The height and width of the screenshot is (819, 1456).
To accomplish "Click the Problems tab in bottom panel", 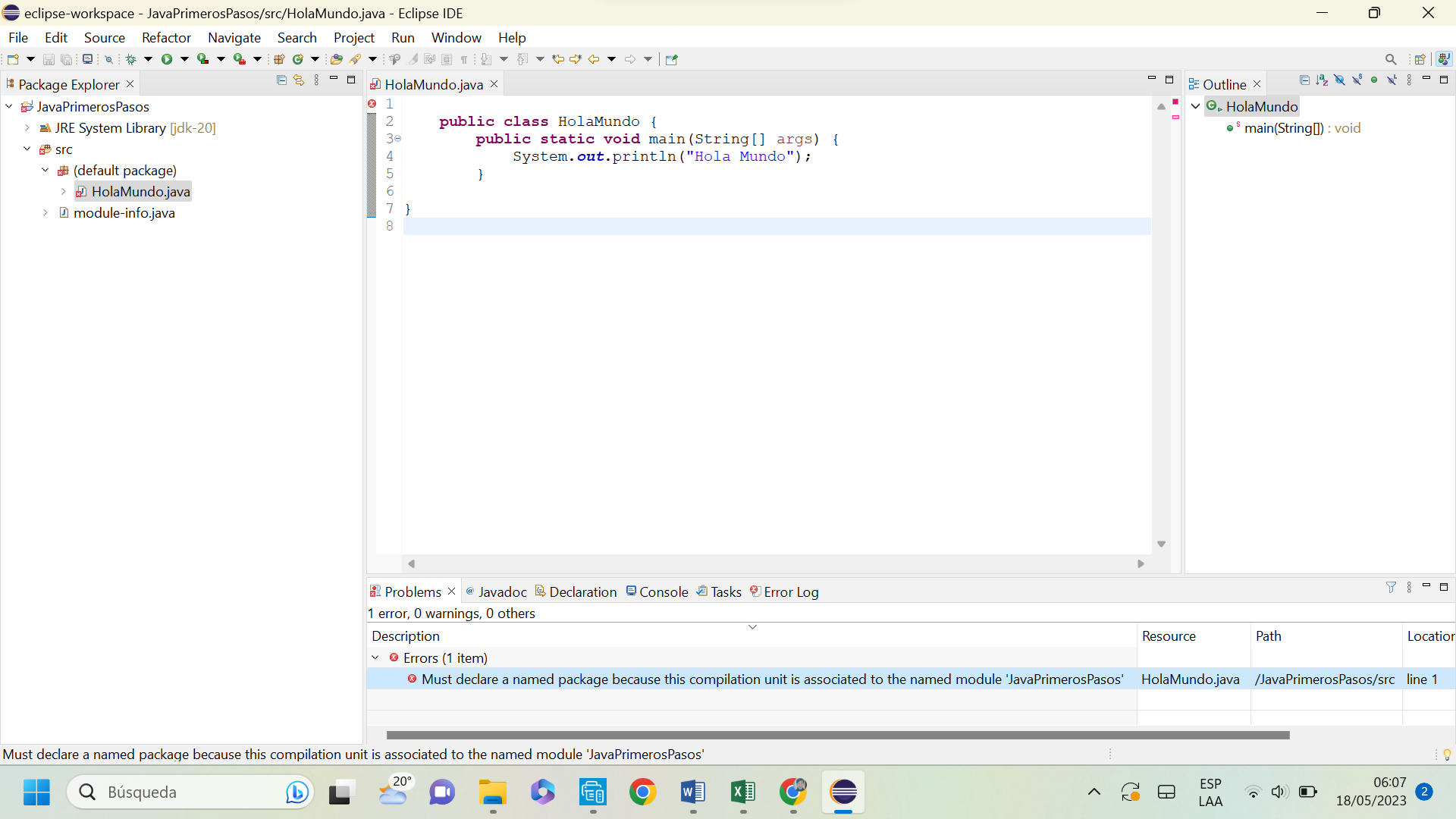I will point(412,591).
